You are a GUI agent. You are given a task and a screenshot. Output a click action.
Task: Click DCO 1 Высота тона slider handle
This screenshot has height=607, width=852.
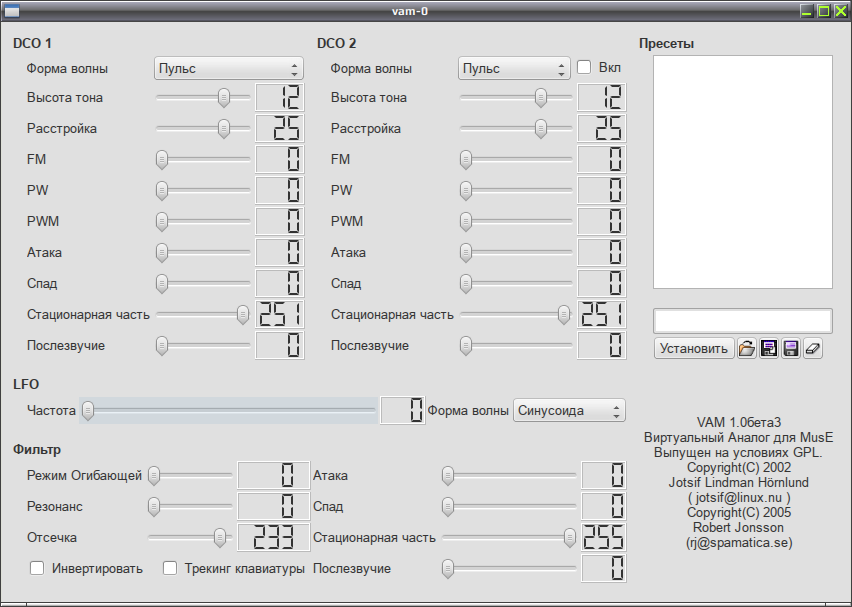(x=224, y=98)
